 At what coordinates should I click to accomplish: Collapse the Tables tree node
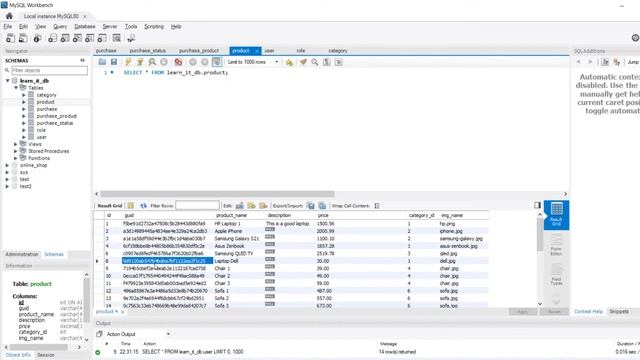[x=16, y=88]
